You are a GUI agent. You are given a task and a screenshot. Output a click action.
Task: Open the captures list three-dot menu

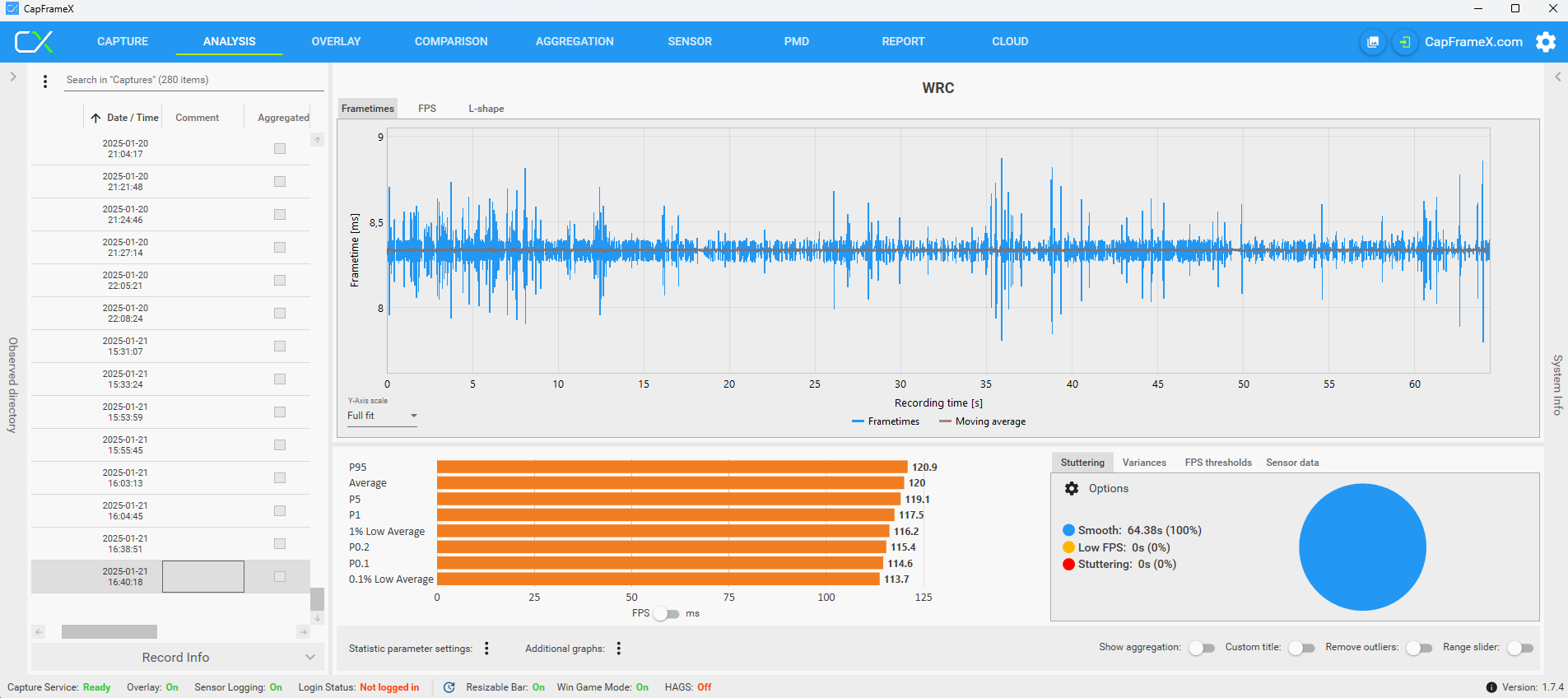(x=45, y=81)
